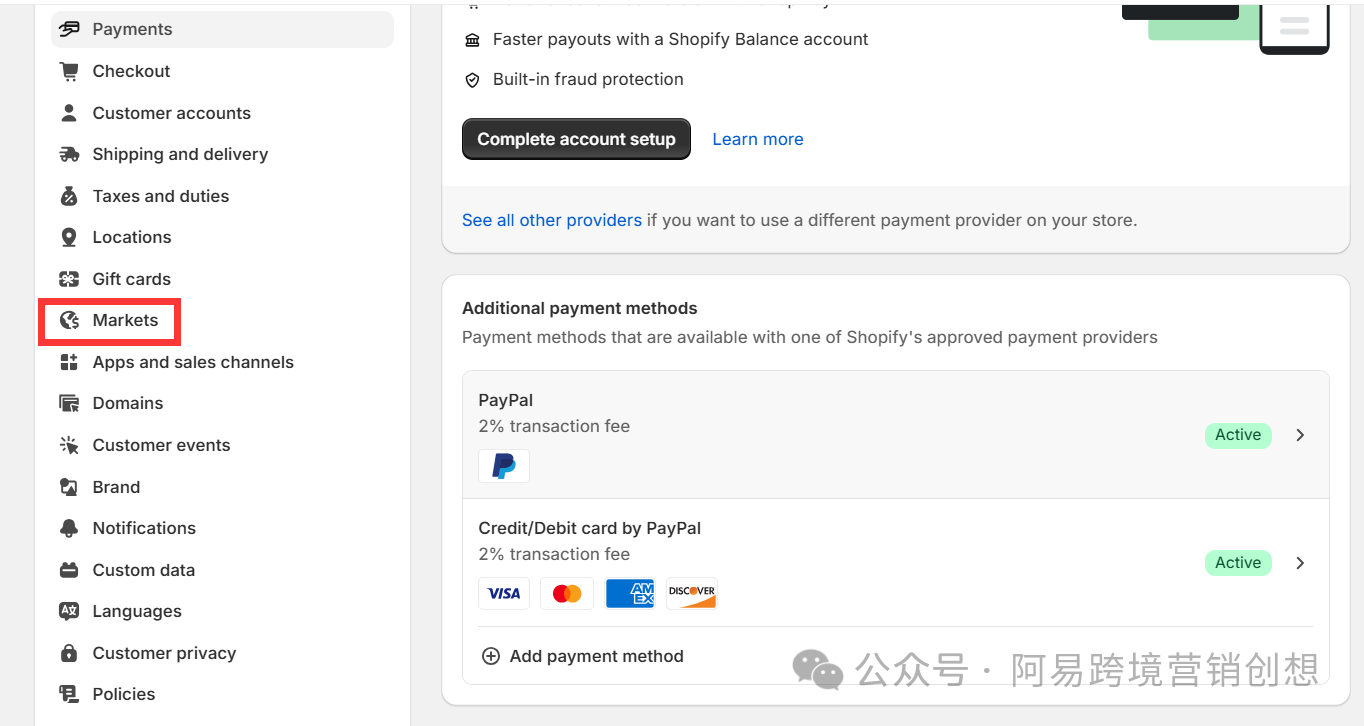Viewport: 1364px width, 726px height.
Task: Open the Payments settings menu item
Action: point(132,29)
